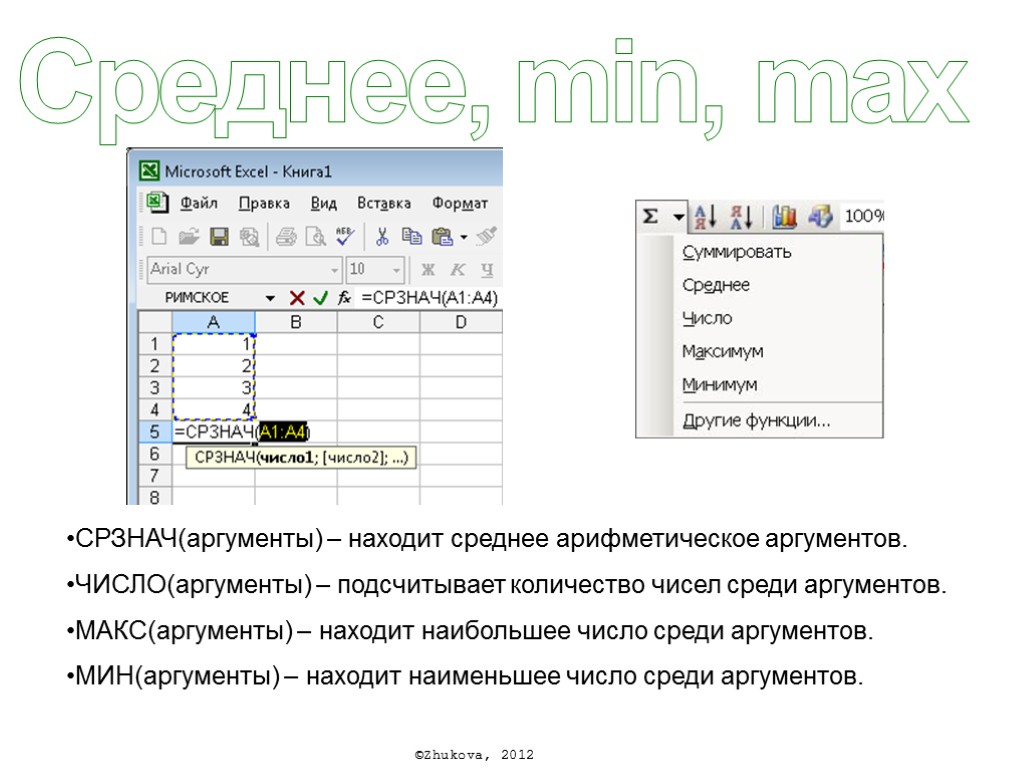1024x768 pixels.
Task: Open the zoom 100% dropdown
Action: tap(863, 216)
